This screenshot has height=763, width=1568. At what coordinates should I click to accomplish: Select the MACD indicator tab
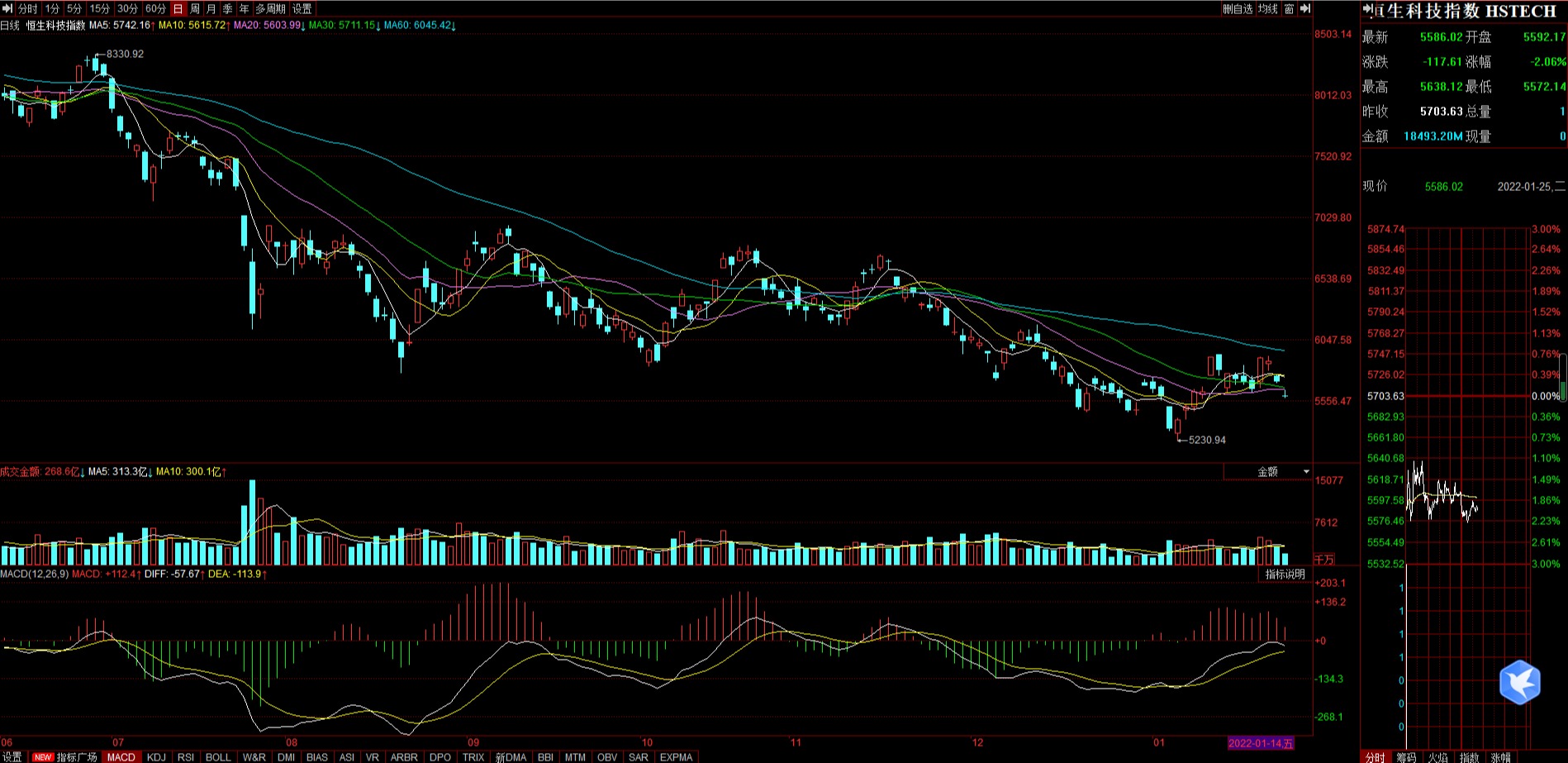tap(121, 757)
